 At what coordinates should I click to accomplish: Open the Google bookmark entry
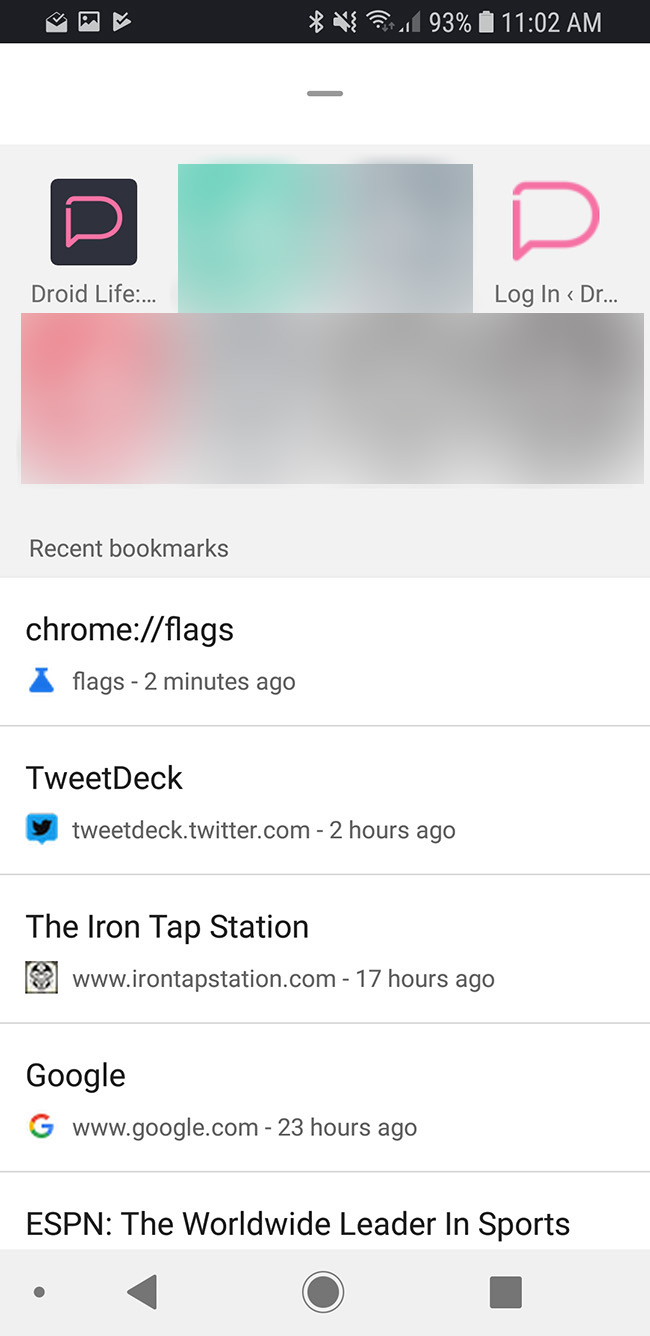76,1076
